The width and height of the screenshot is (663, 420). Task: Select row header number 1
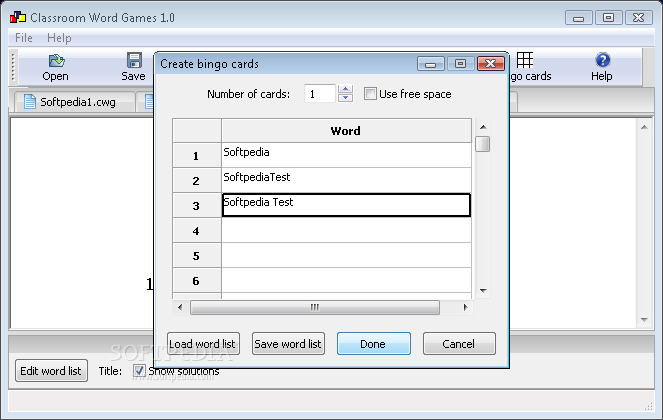pyautogui.click(x=197, y=155)
